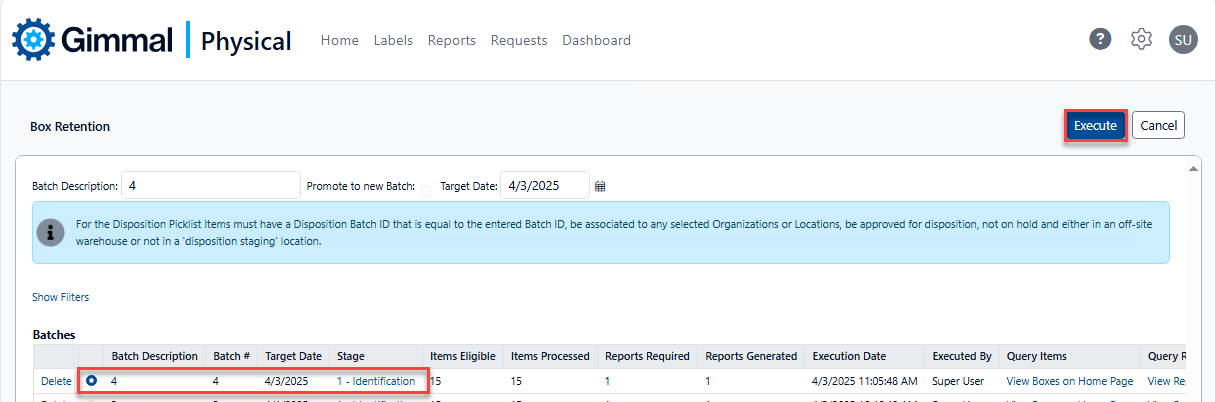The image size is (1215, 402).
Task: Click the Gimmal gear logo
Action: (33, 40)
